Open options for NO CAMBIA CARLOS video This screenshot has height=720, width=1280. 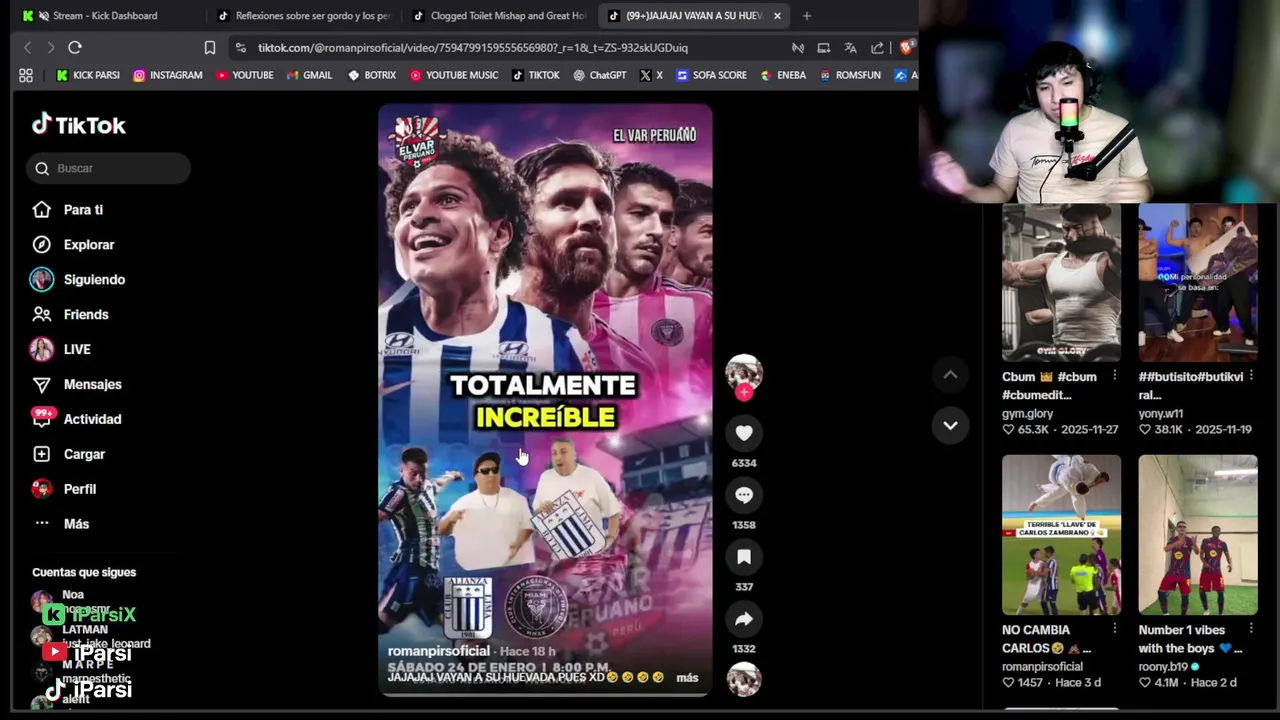pyautogui.click(x=1114, y=629)
